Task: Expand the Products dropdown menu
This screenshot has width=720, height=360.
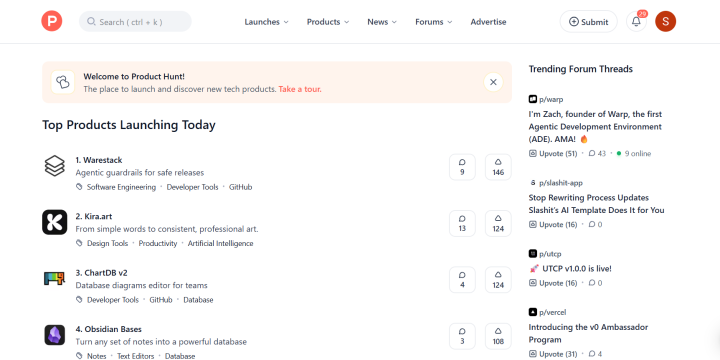Action: tap(328, 22)
